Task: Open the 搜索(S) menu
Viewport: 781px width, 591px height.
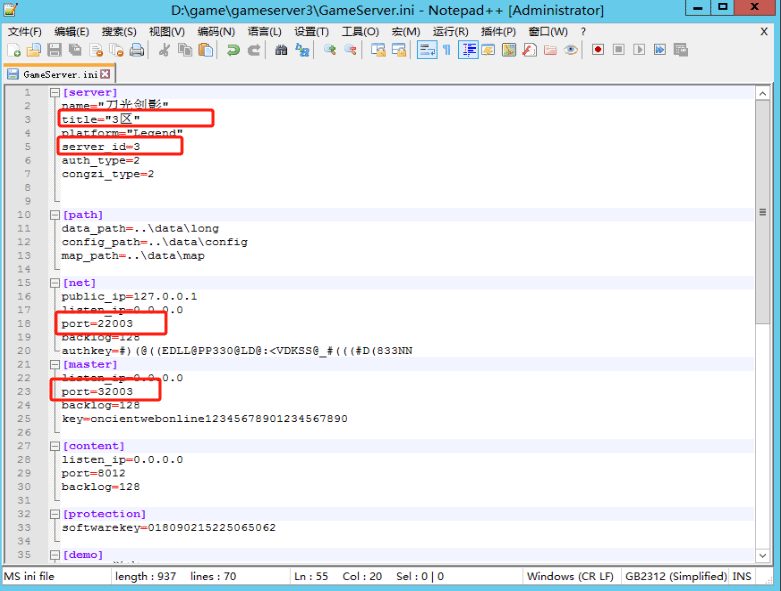Action: point(119,32)
